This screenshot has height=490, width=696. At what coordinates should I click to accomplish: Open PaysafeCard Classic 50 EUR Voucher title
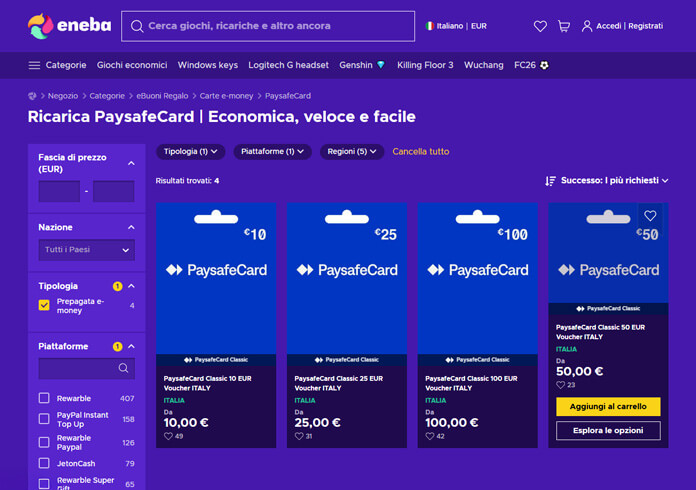[x=600, y=332]
